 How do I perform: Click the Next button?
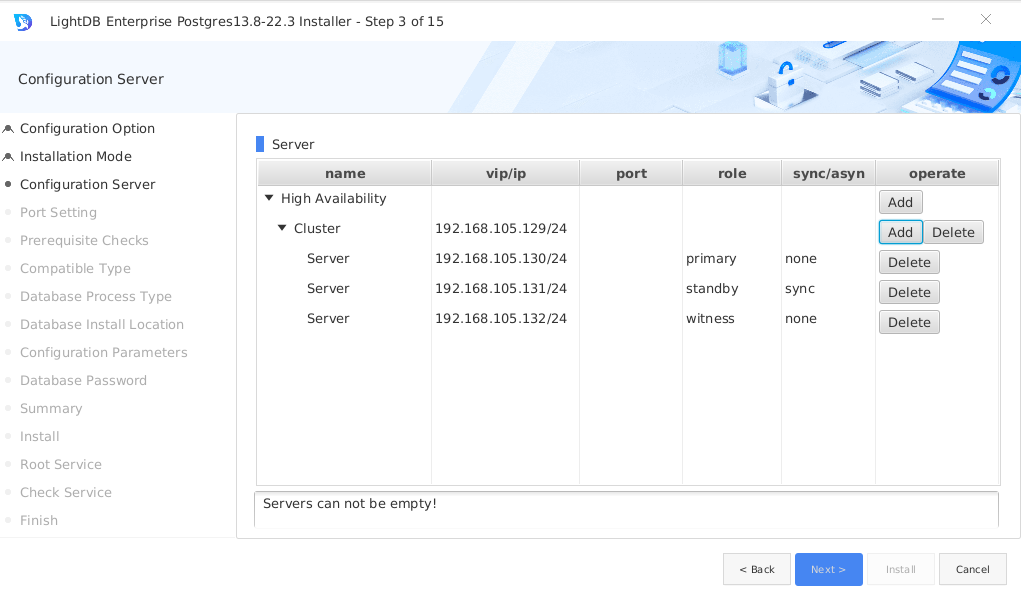coord(828,569)
